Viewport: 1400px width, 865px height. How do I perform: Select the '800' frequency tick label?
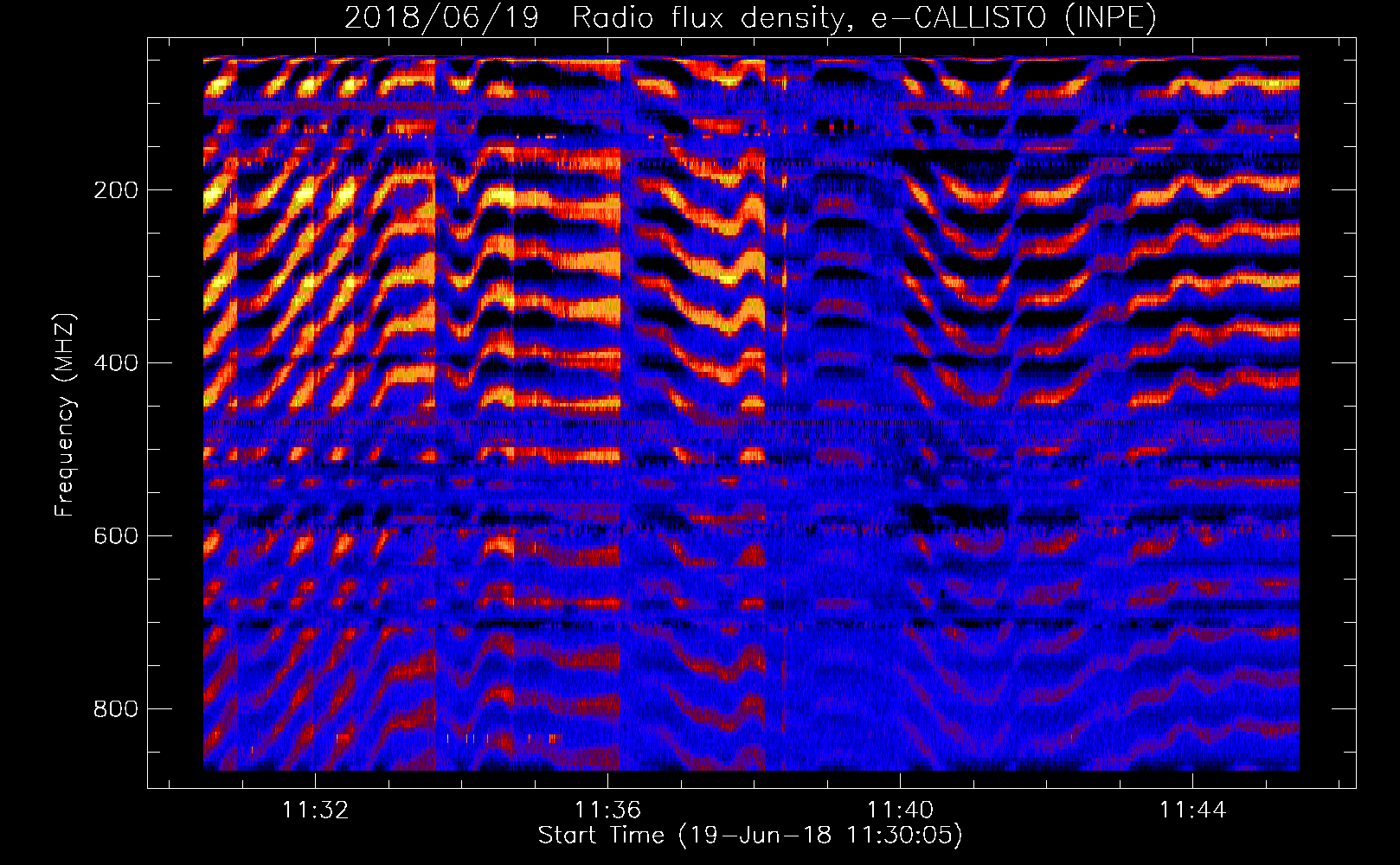(116, 709)
